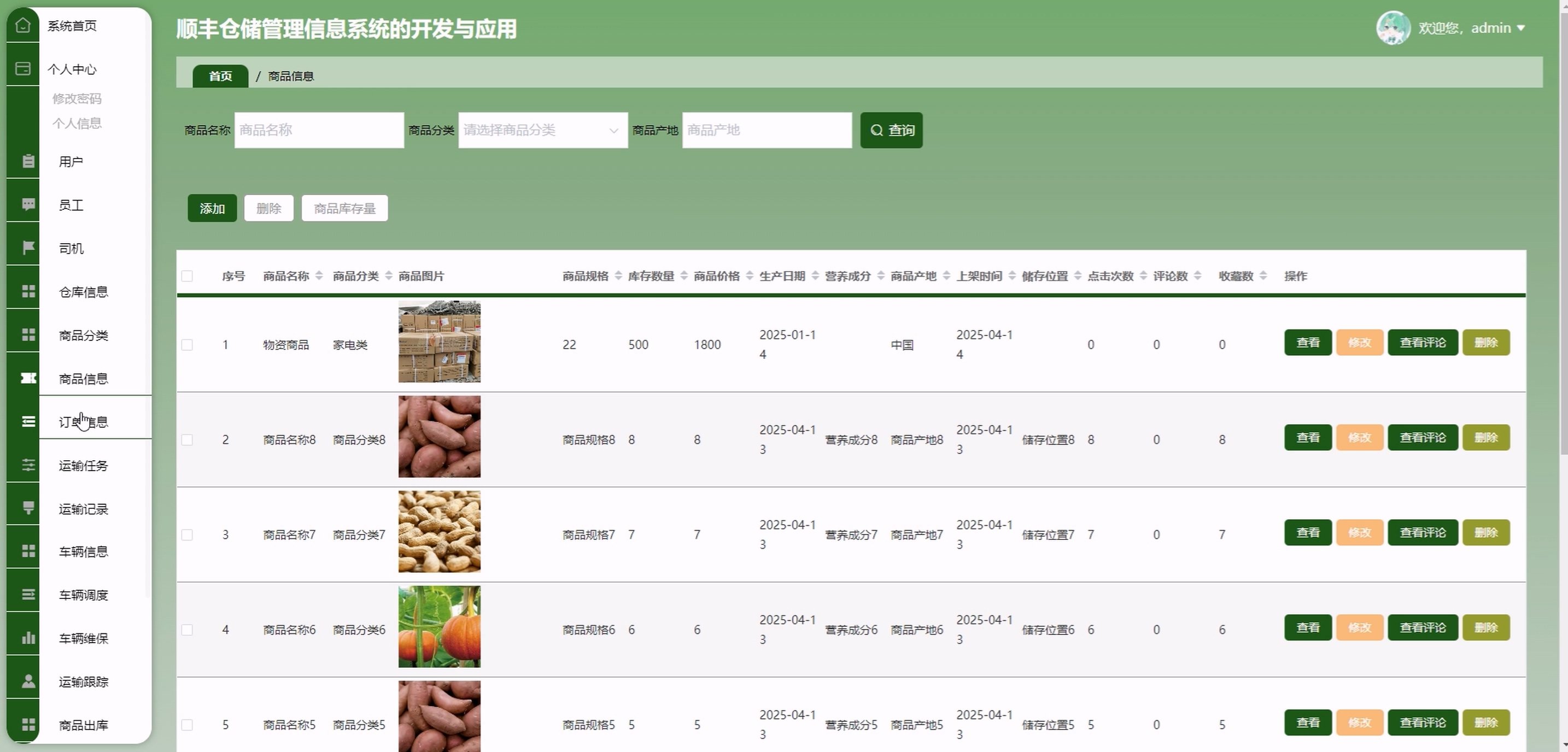Viewport: 1568px width, 752px height.
Task: Click the 查询 search button
Action: [891, 130]
